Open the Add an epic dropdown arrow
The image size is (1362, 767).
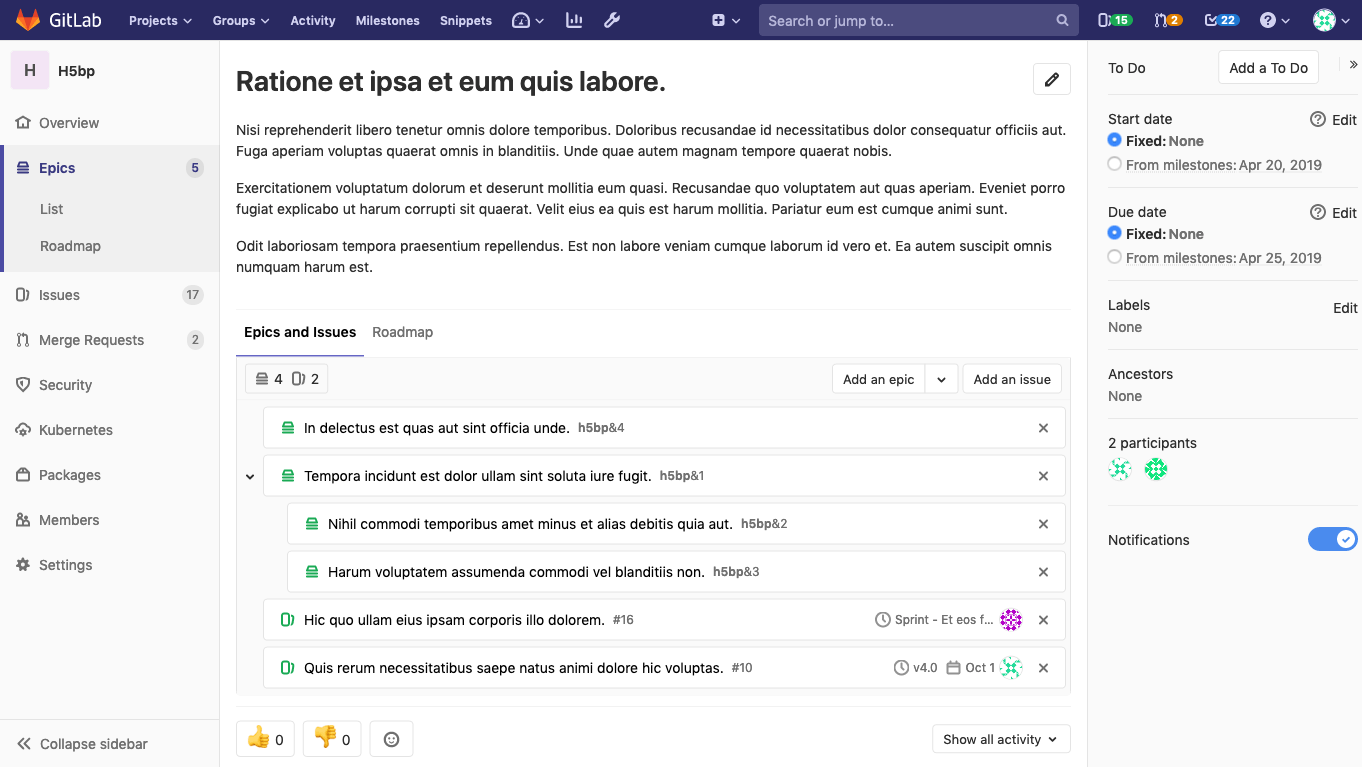941,379
